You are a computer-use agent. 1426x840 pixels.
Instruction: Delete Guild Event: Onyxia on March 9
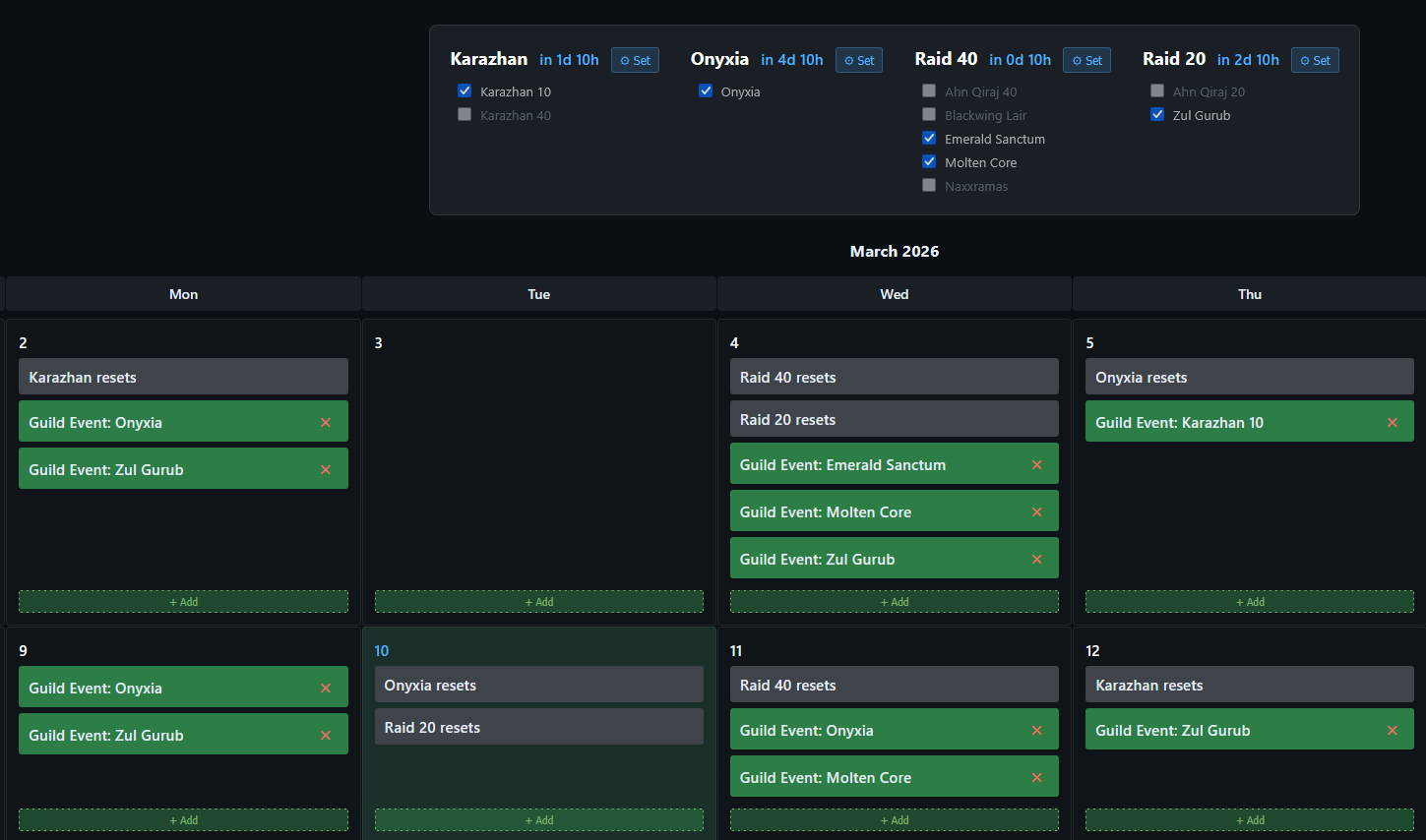click(326, 689)
